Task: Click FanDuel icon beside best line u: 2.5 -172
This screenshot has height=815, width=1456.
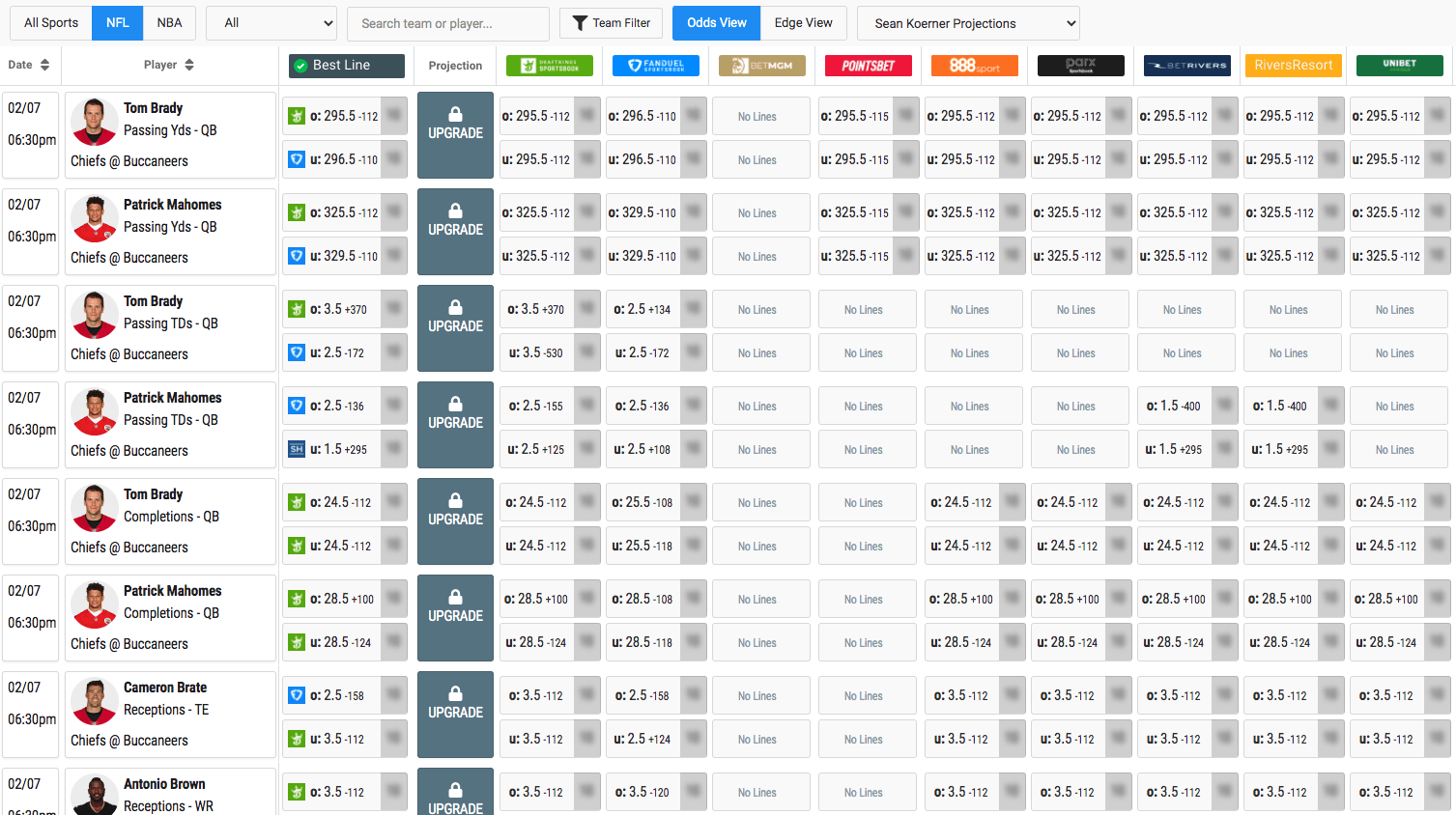Action: (298, 352)
